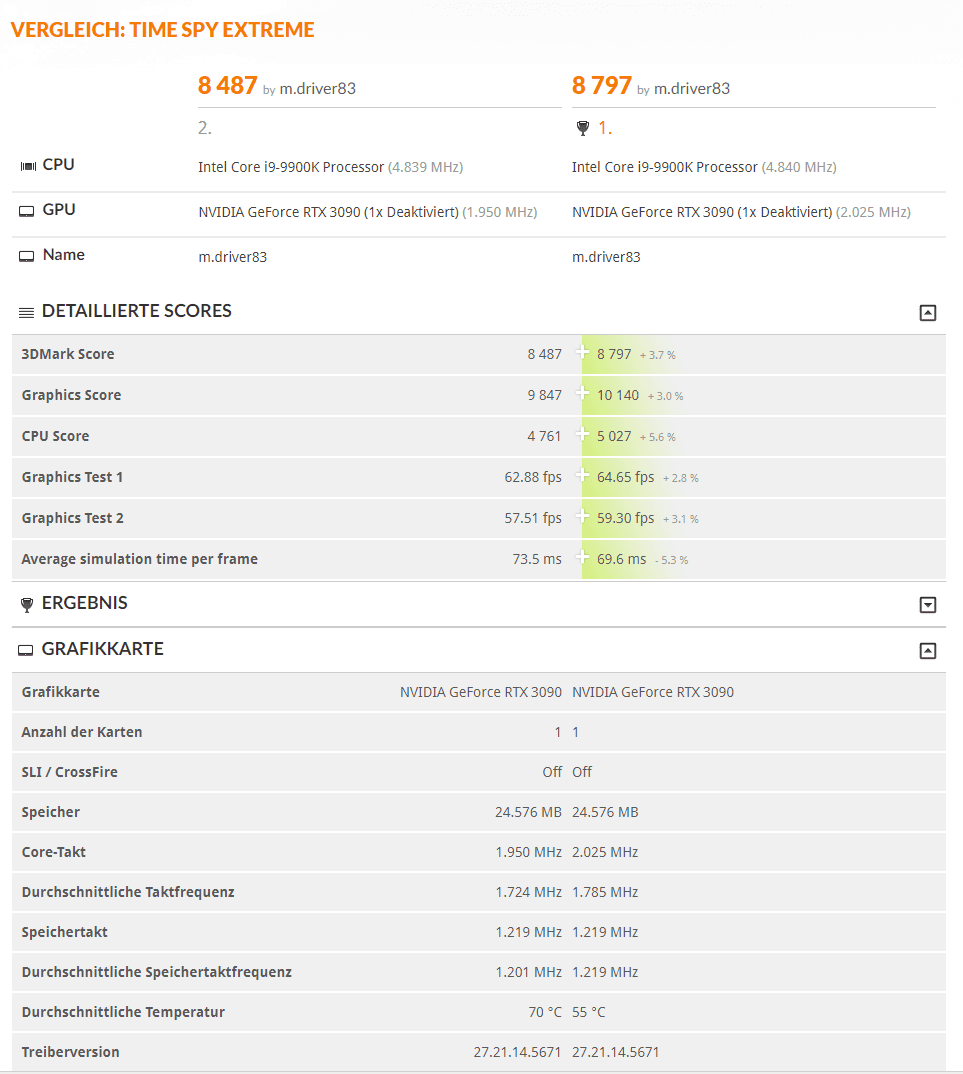Click GPU text with 1.950 MHz clock
The height and width of the screenshot is (1074, 963).
pyautogui.click(x=368, y=212)
